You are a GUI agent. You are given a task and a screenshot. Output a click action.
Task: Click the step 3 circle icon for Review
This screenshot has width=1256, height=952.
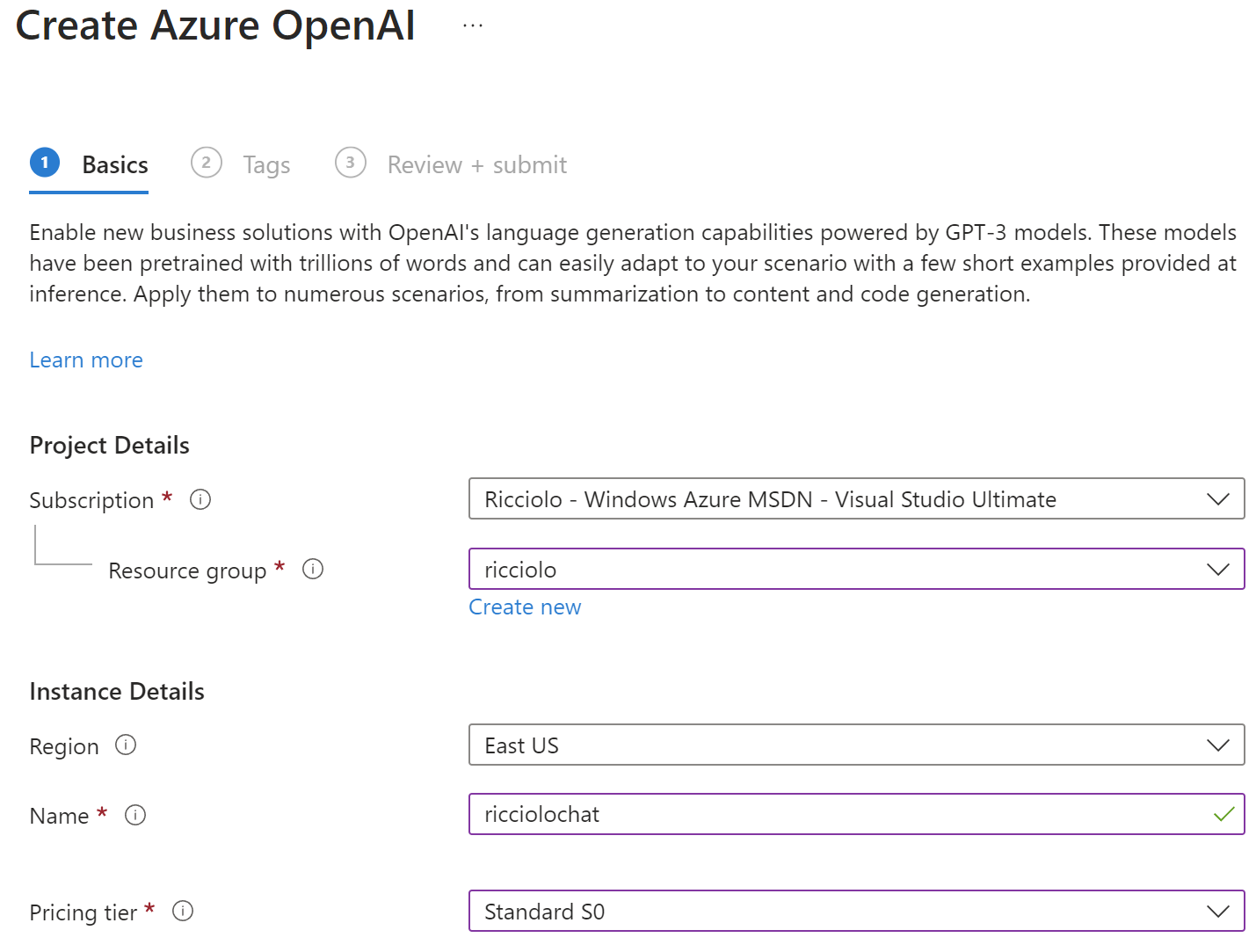(351, 163)
